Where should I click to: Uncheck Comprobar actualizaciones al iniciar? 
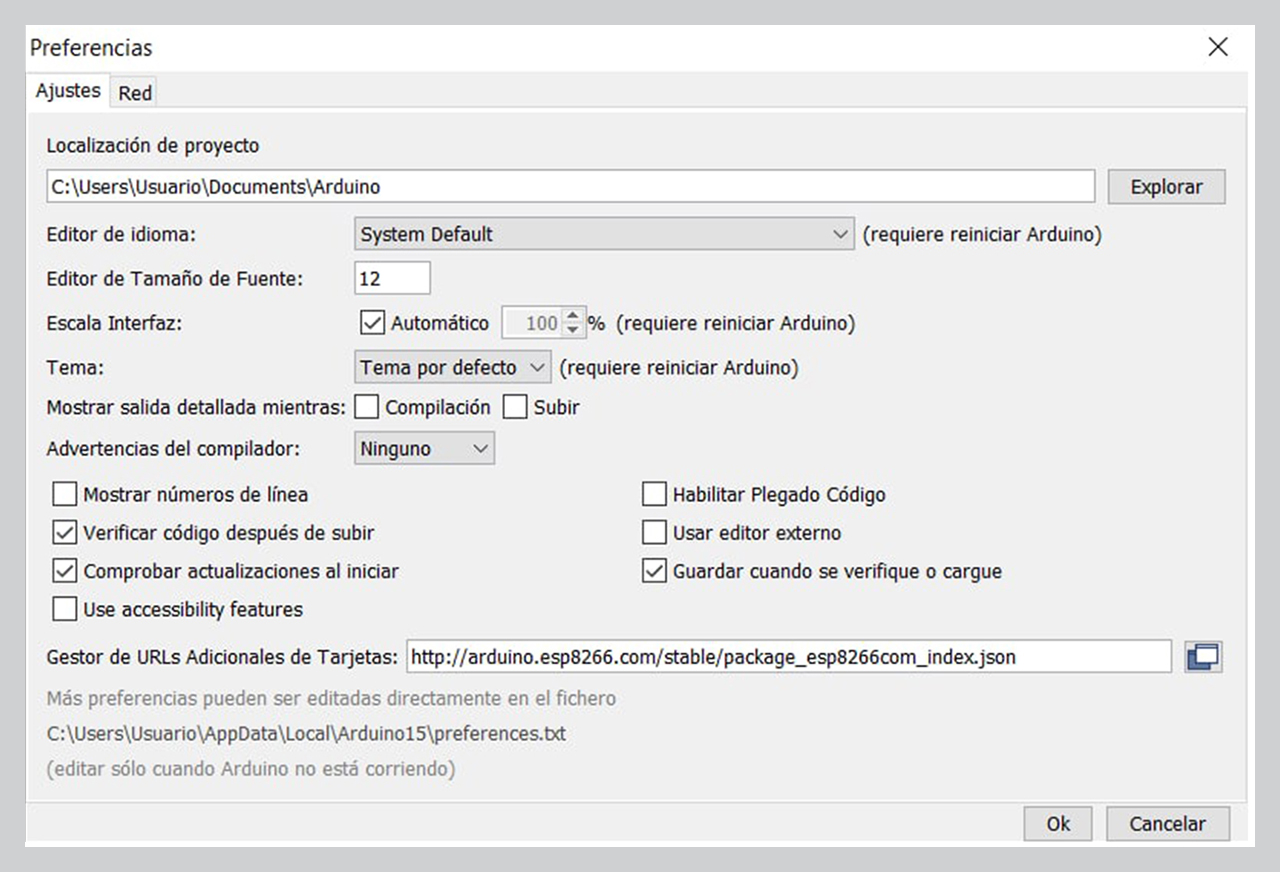pos(65,571)
